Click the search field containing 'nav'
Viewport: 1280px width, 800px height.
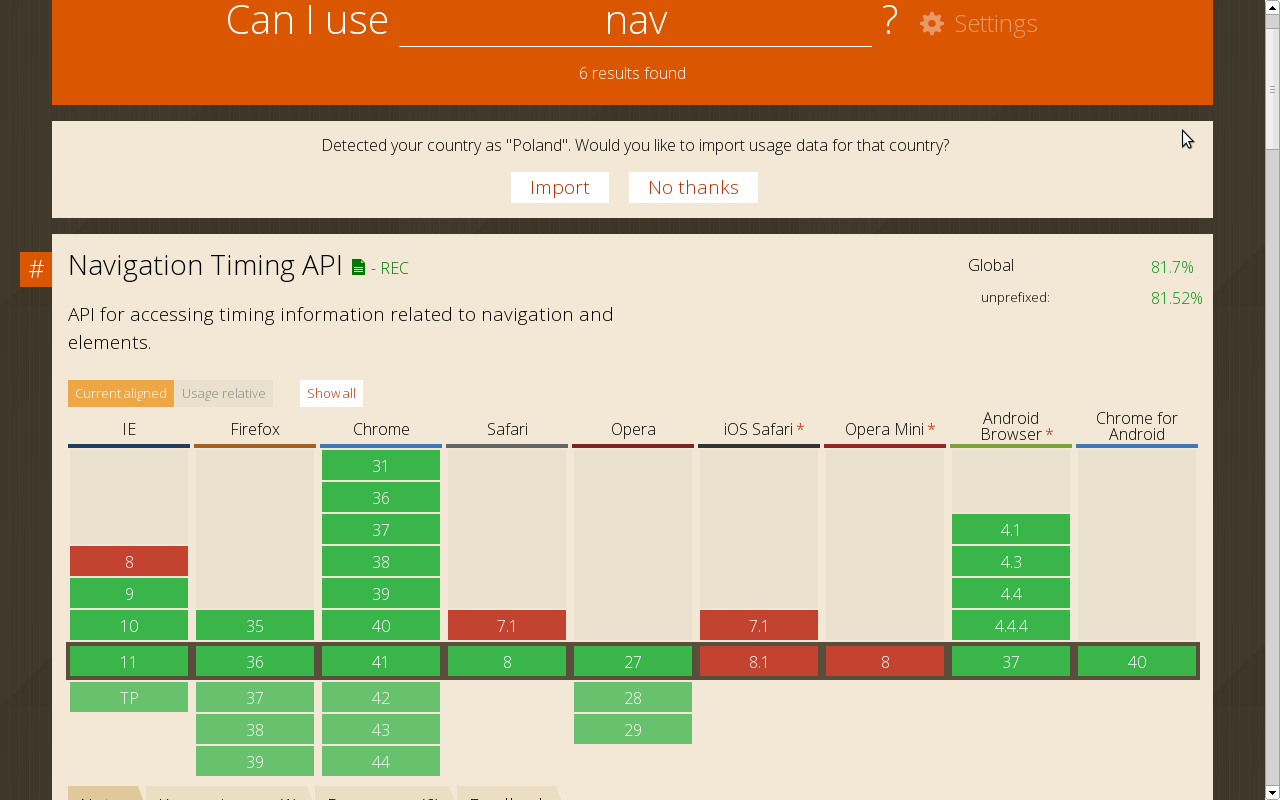tap(635, 22)
